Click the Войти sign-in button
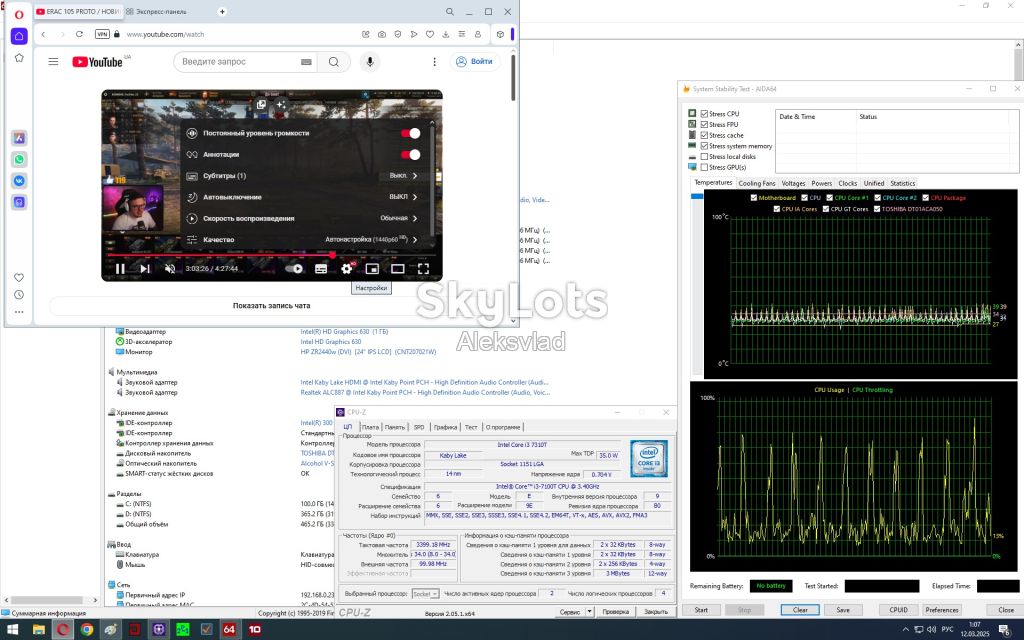This screenshot has height=640, width=1024. [475, 61]
